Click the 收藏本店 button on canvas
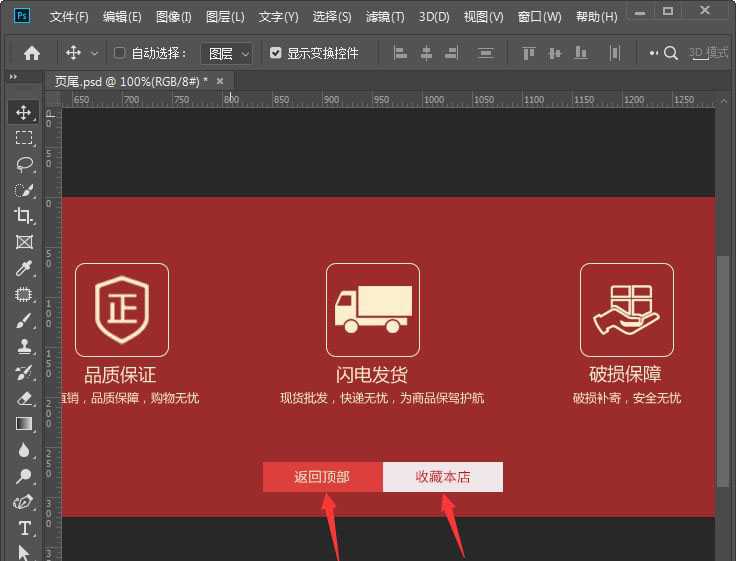 tap(443, 477)
